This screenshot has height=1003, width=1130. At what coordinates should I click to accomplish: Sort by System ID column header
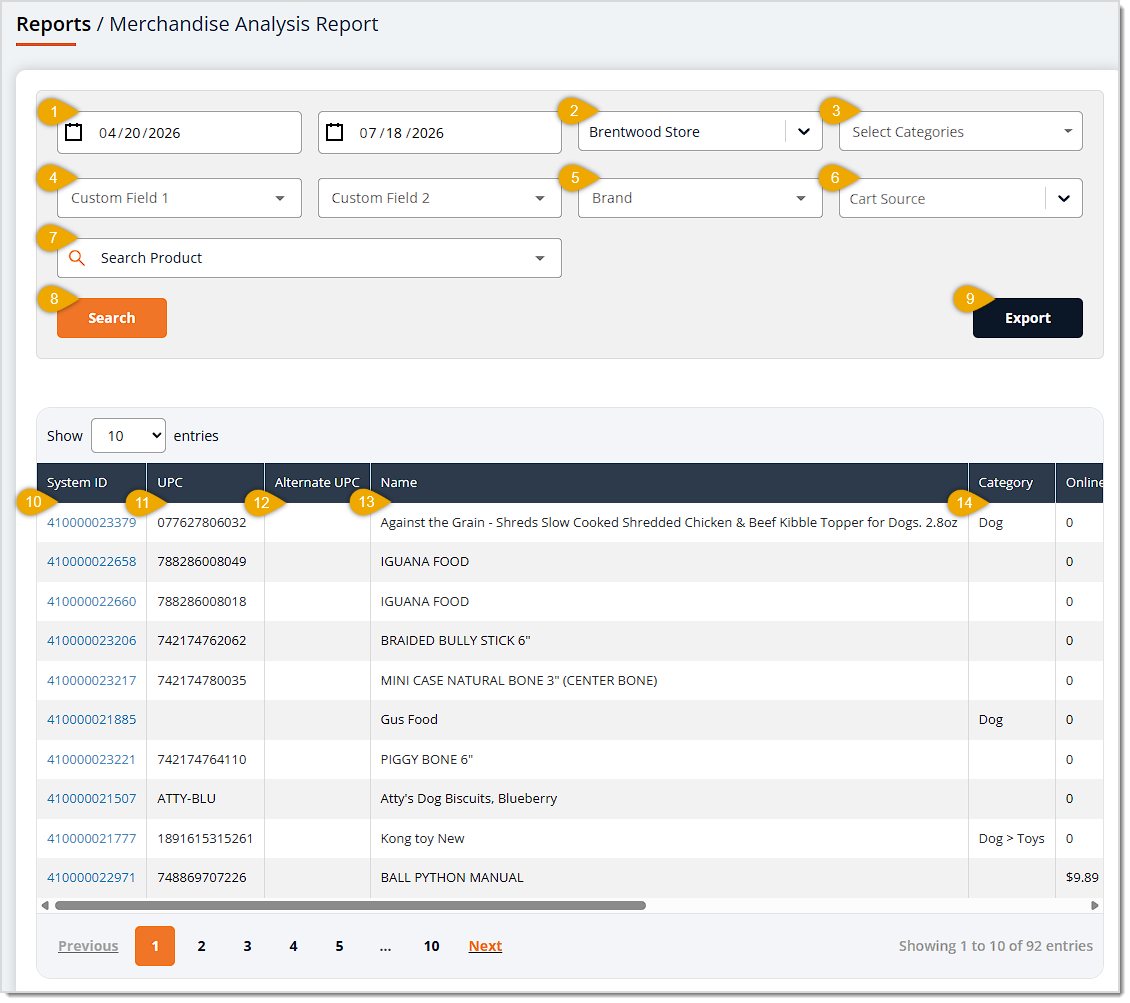tap(92, 483)
